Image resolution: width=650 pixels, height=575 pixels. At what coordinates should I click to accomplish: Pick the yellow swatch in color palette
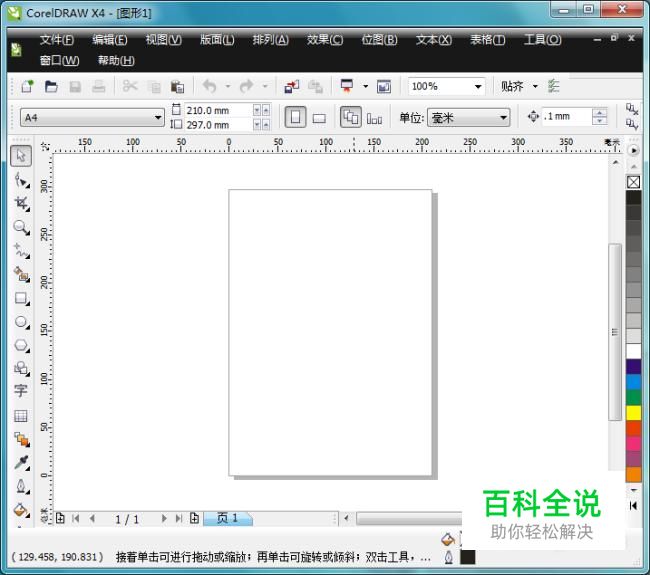(x=633, y=412)
